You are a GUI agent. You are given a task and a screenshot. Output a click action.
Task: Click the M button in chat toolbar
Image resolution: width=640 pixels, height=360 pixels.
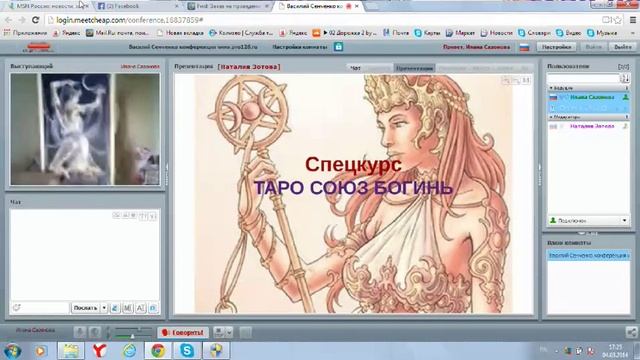pos(127,308)
